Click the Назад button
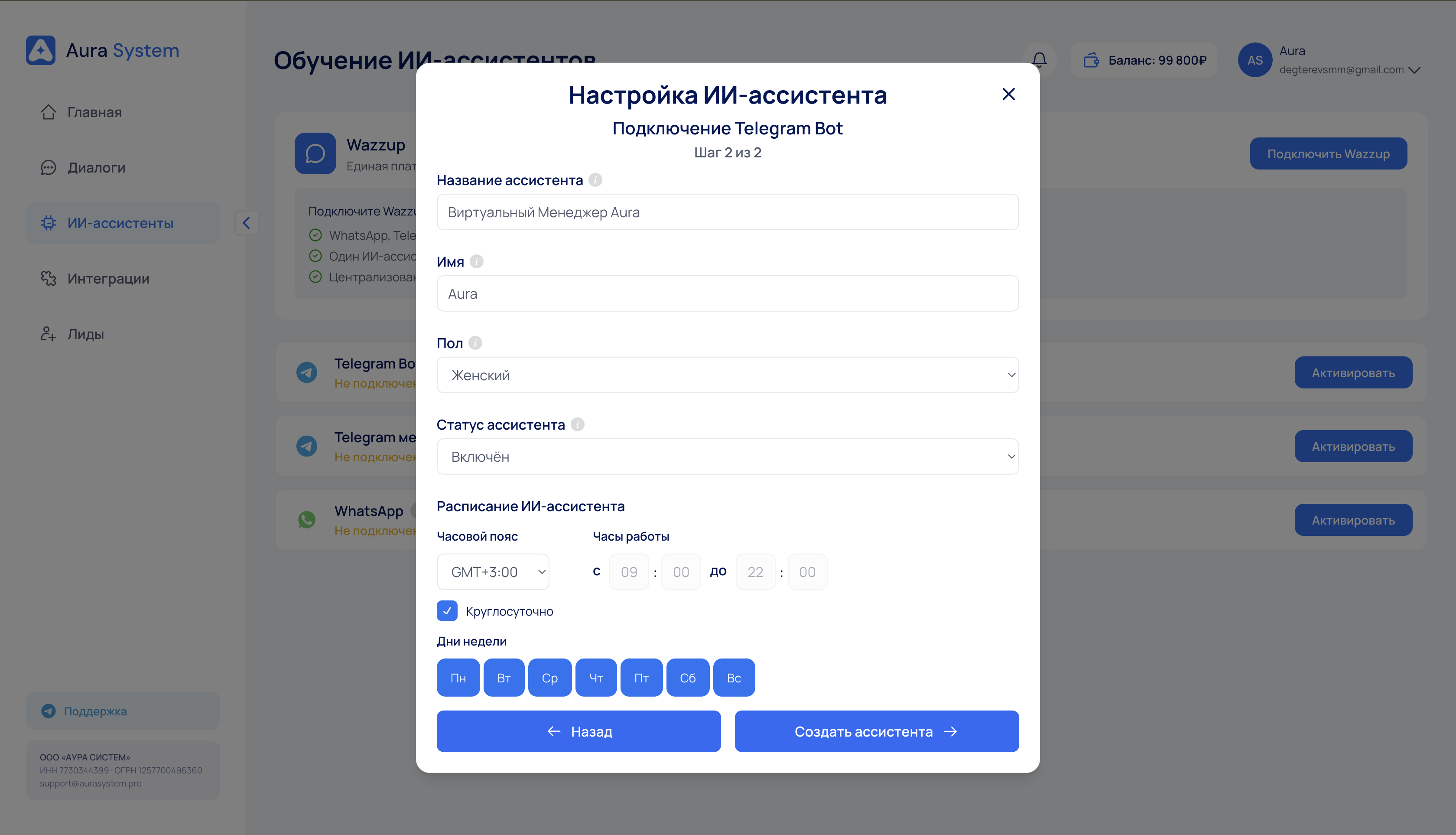 [578, 731]
